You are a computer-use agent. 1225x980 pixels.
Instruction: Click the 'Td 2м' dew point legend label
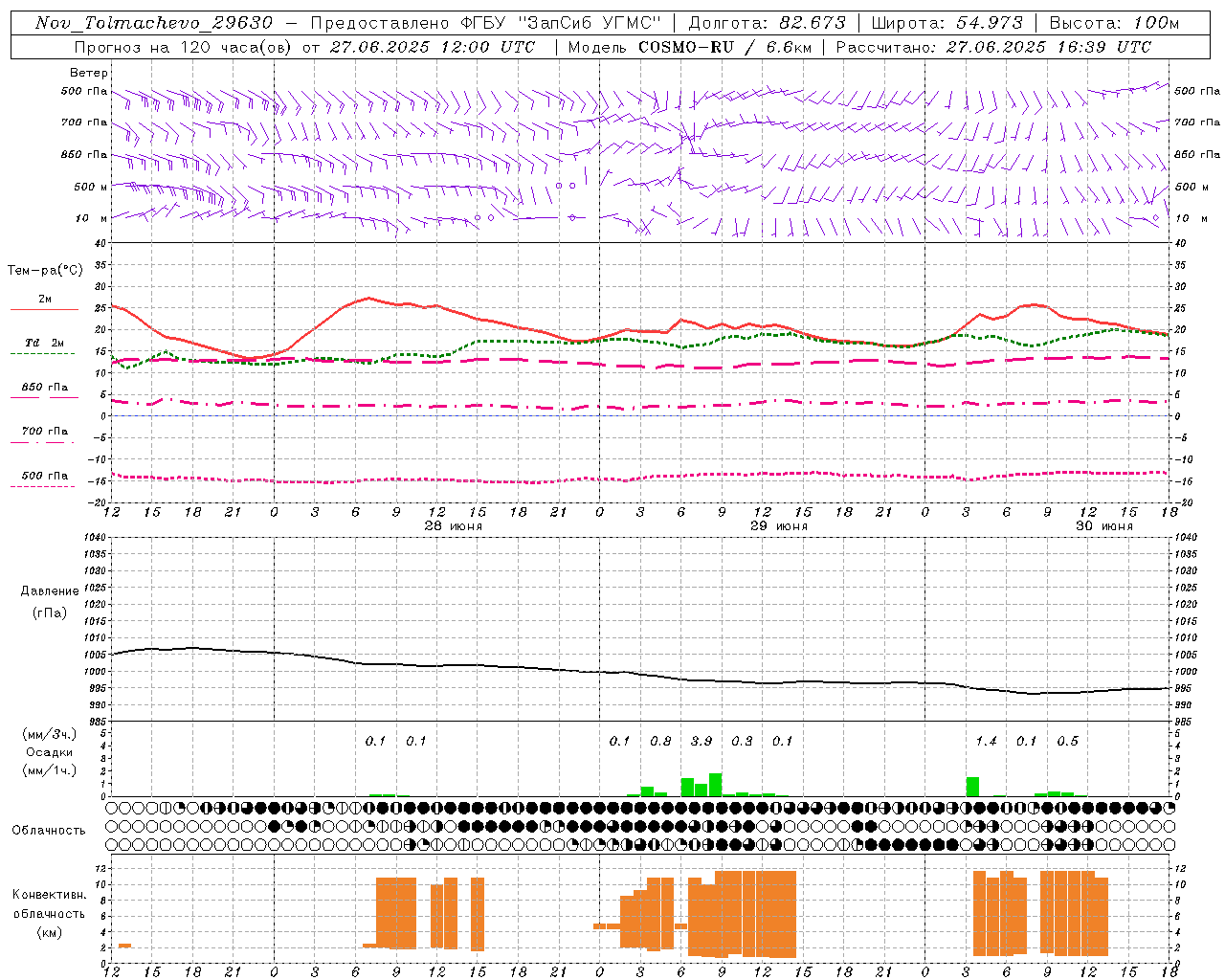(45, 343)
